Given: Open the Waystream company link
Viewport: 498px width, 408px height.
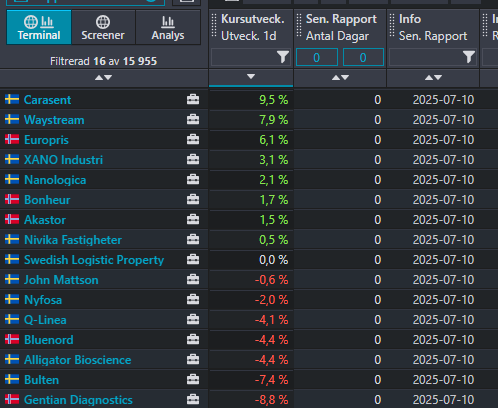Looking at the screenshot, I should [54, 120].
